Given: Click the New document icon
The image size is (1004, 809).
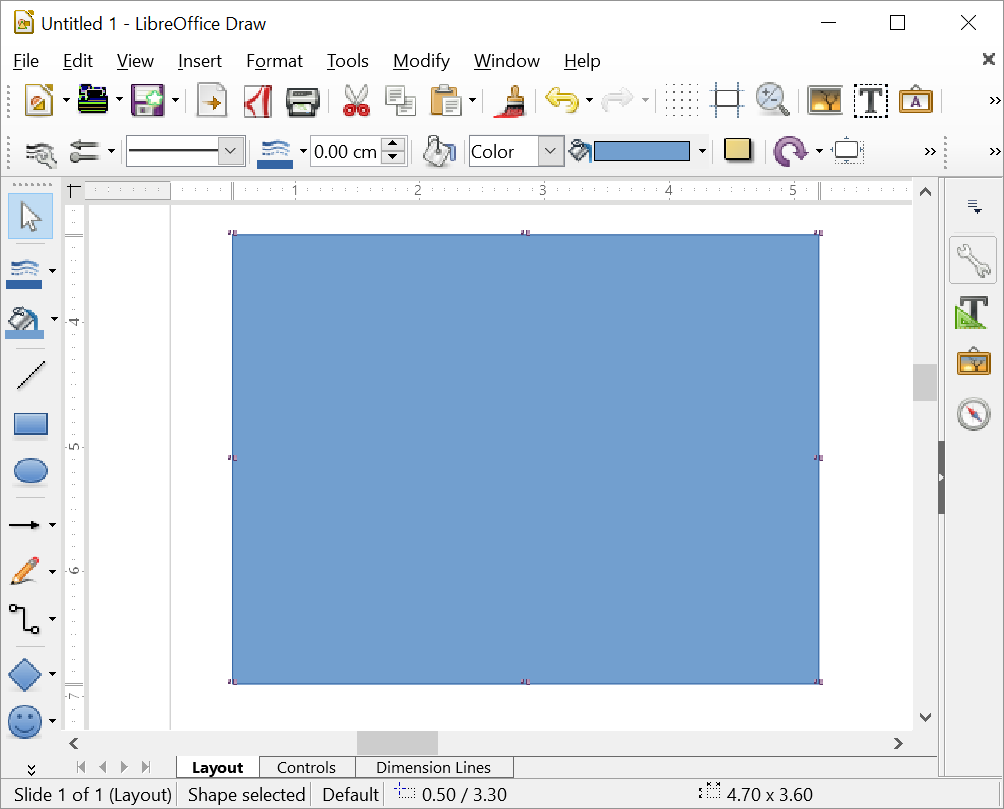Looking at the screenshot, I should coord(38,100).
